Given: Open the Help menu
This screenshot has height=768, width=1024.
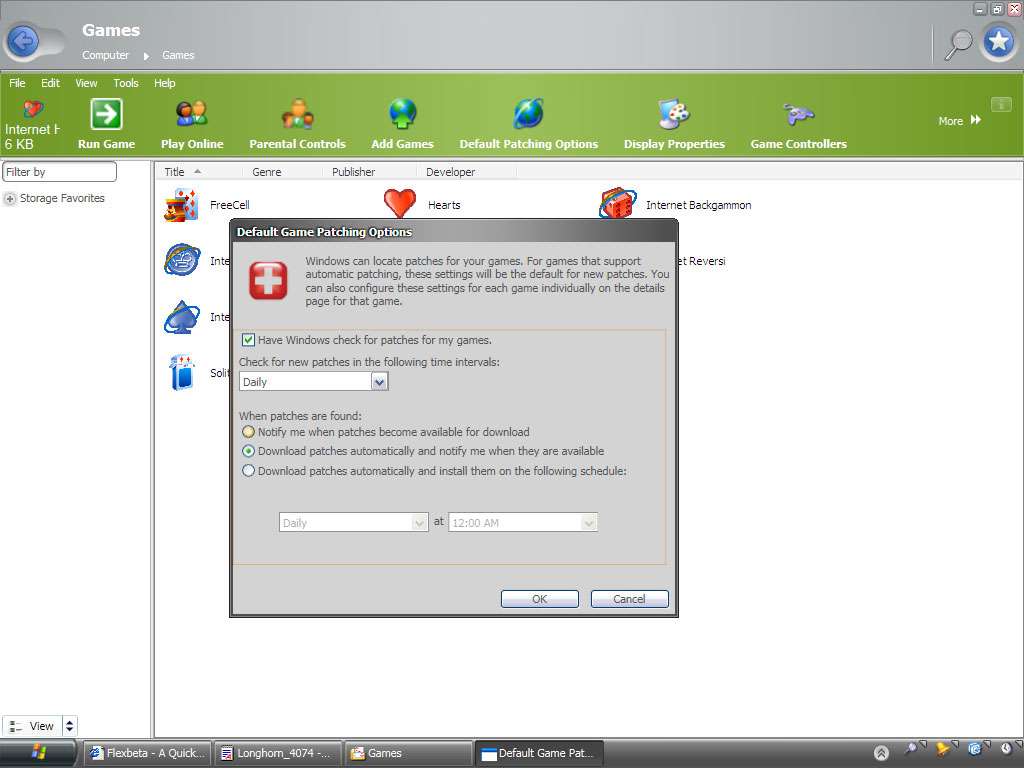Looking at the screenshot, I should click(165, 83).
